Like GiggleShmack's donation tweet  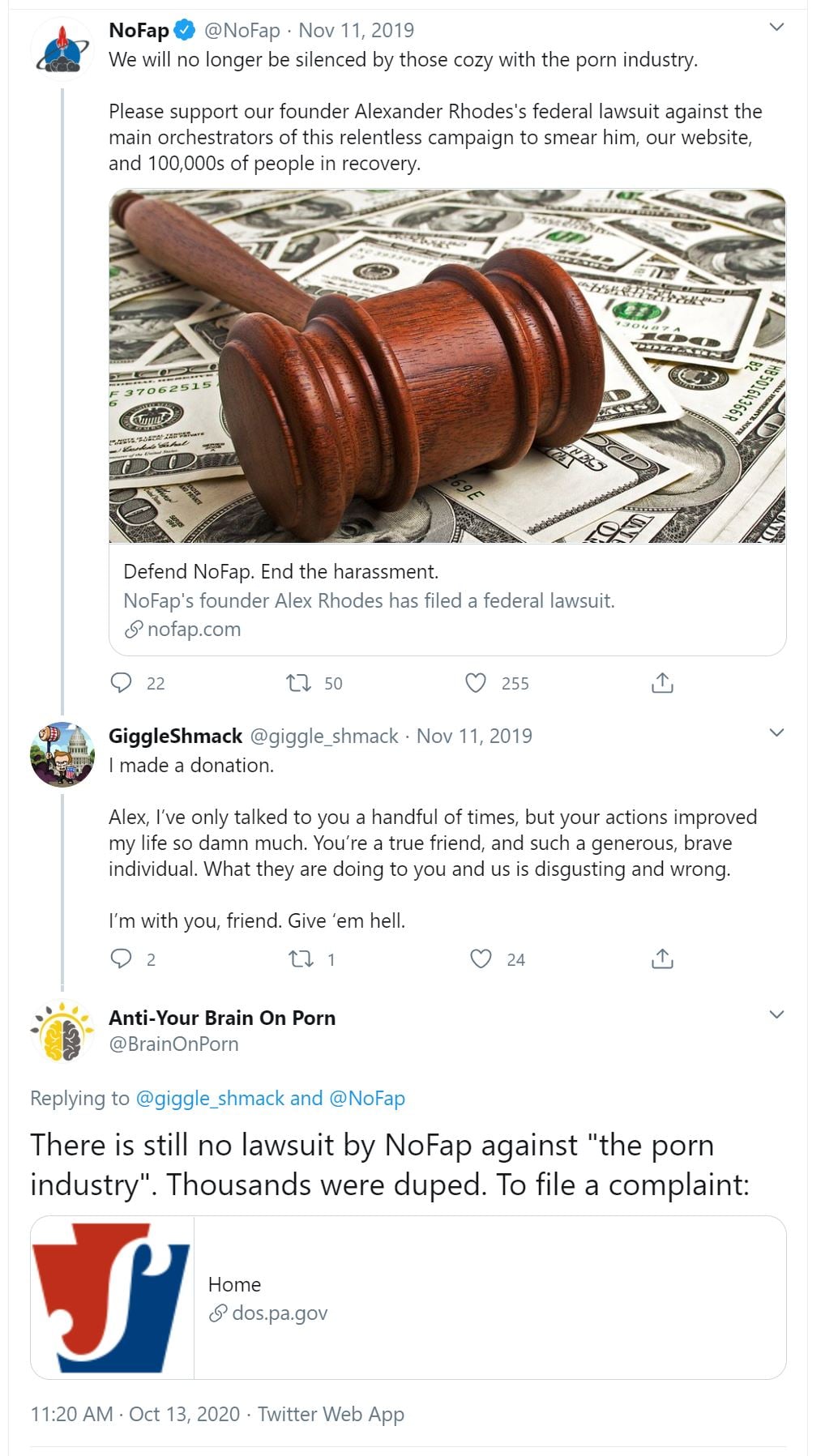(x=481, y=959)
